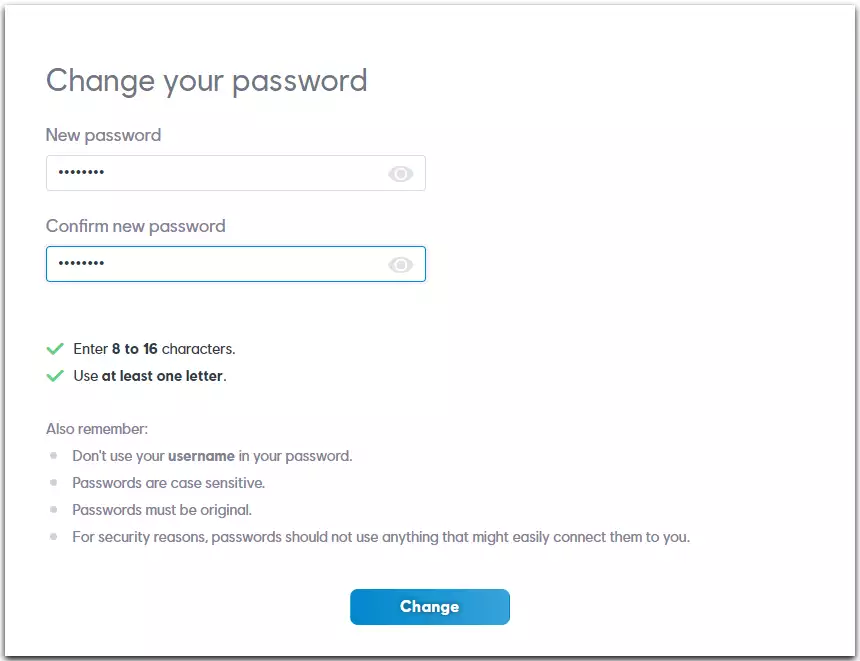Screen dimensions: 860x661
Task: Click the "Use at least one letter" requirement
Action: pyautogui.click(x=150, y=376)
